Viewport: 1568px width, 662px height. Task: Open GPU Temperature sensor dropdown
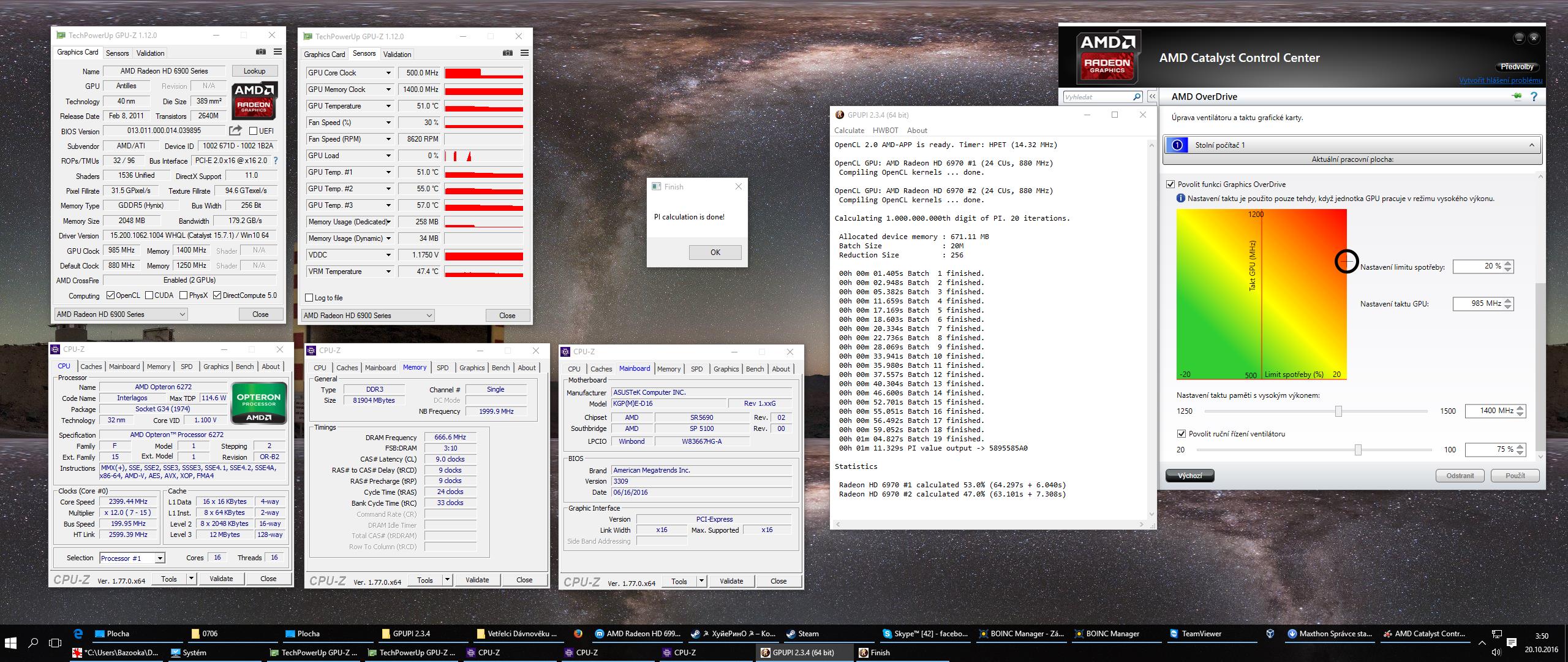click(388, 106)
